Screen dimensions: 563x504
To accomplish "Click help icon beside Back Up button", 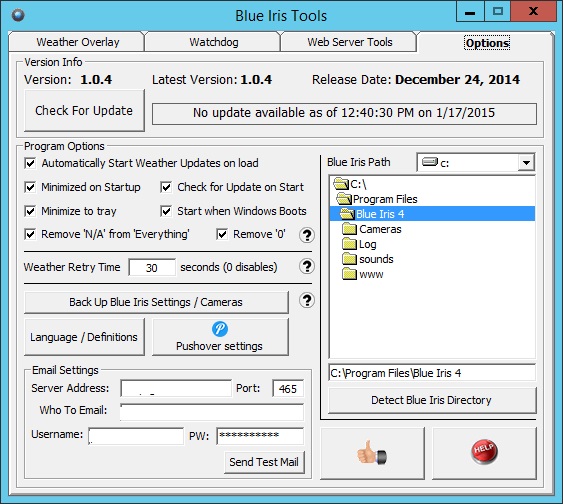I will click(x=307, y=300).
